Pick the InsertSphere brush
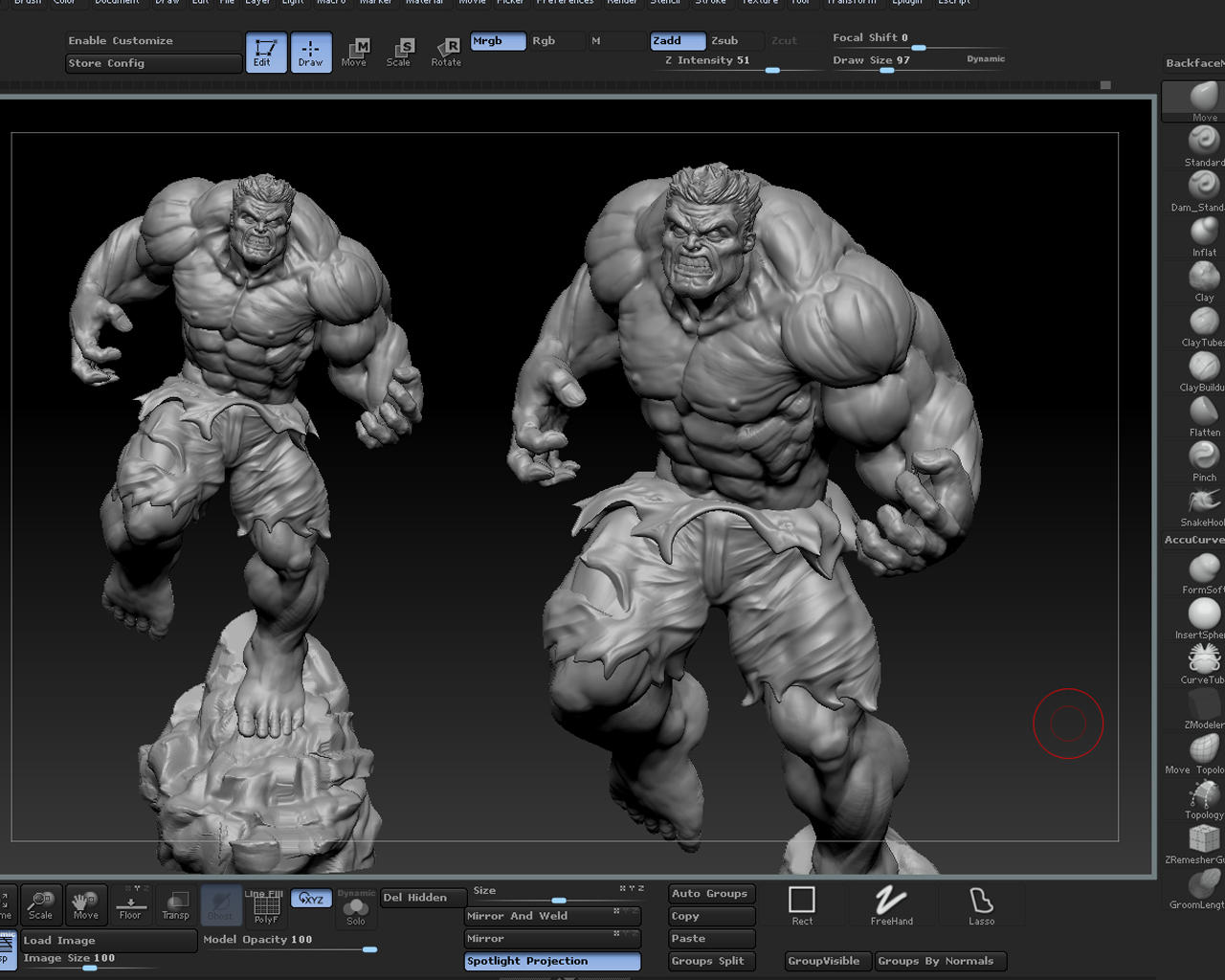1225x980 pixels. pos(1203,619)
